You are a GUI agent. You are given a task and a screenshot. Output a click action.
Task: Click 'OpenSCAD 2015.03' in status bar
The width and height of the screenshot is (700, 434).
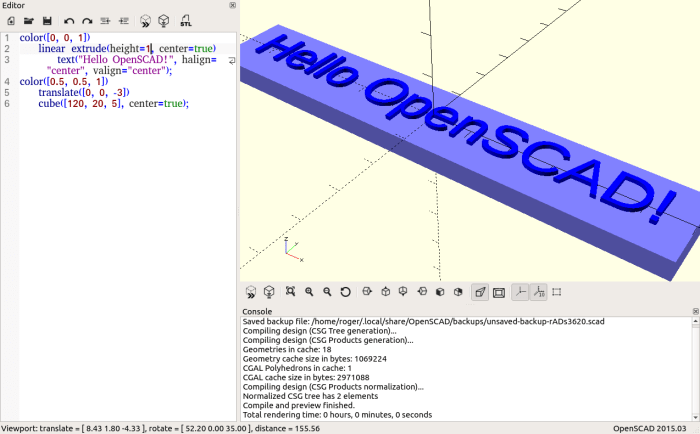click(x=650, y=429)
